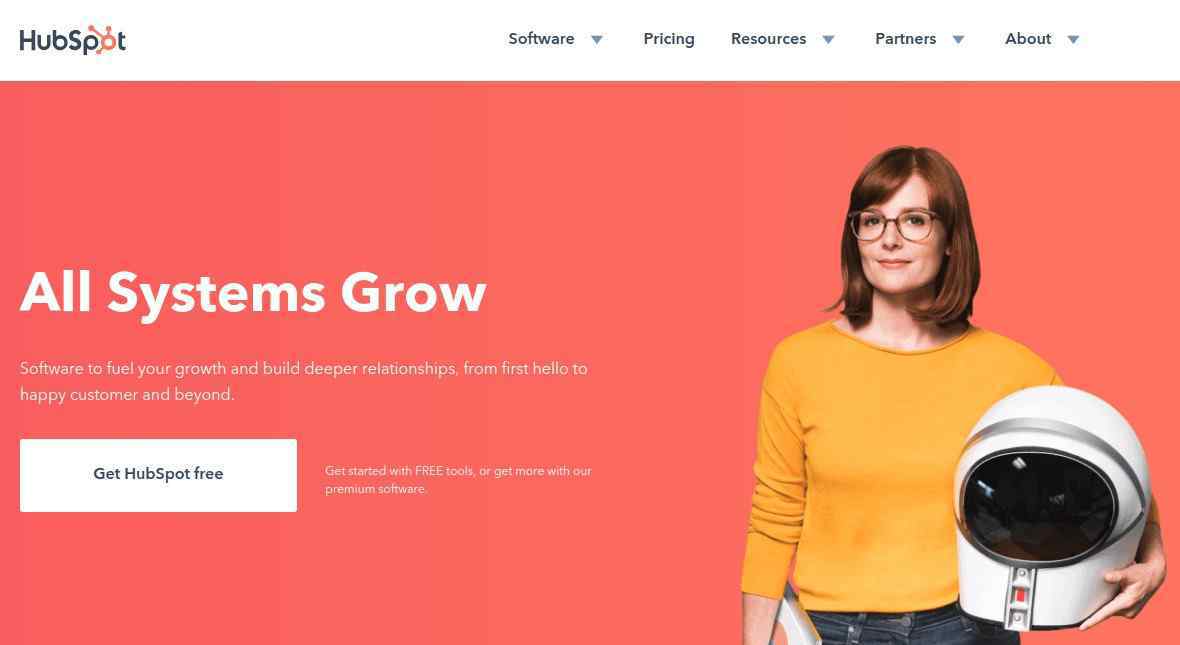Select the About navigation item

tap(1028, 39)
